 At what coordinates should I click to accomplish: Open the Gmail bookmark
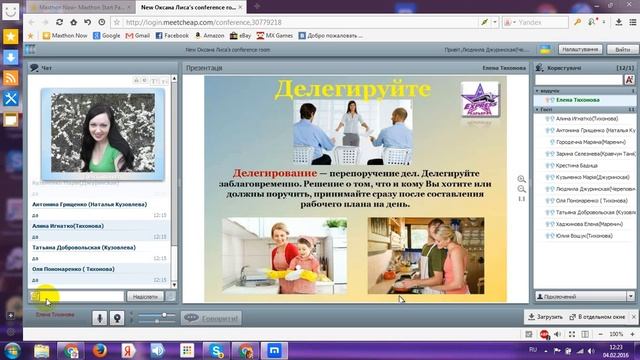click(x=138, y=36)
